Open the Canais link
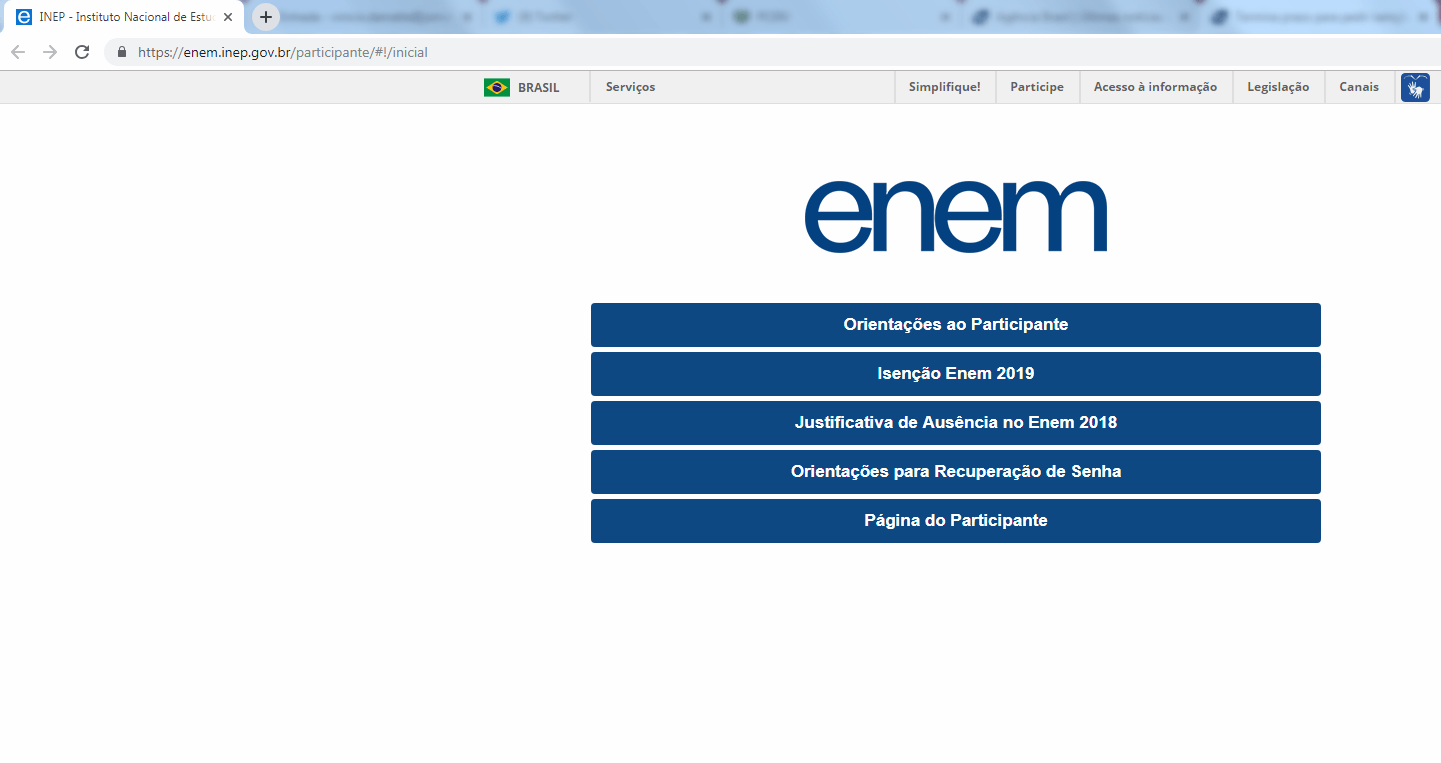 point(1358,87)
